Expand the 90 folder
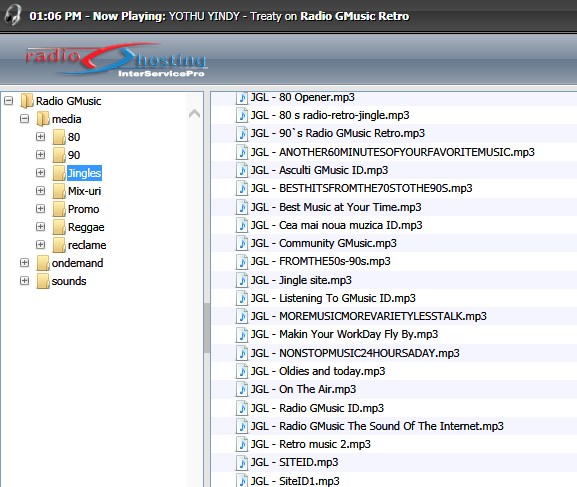 click(40, 155)
